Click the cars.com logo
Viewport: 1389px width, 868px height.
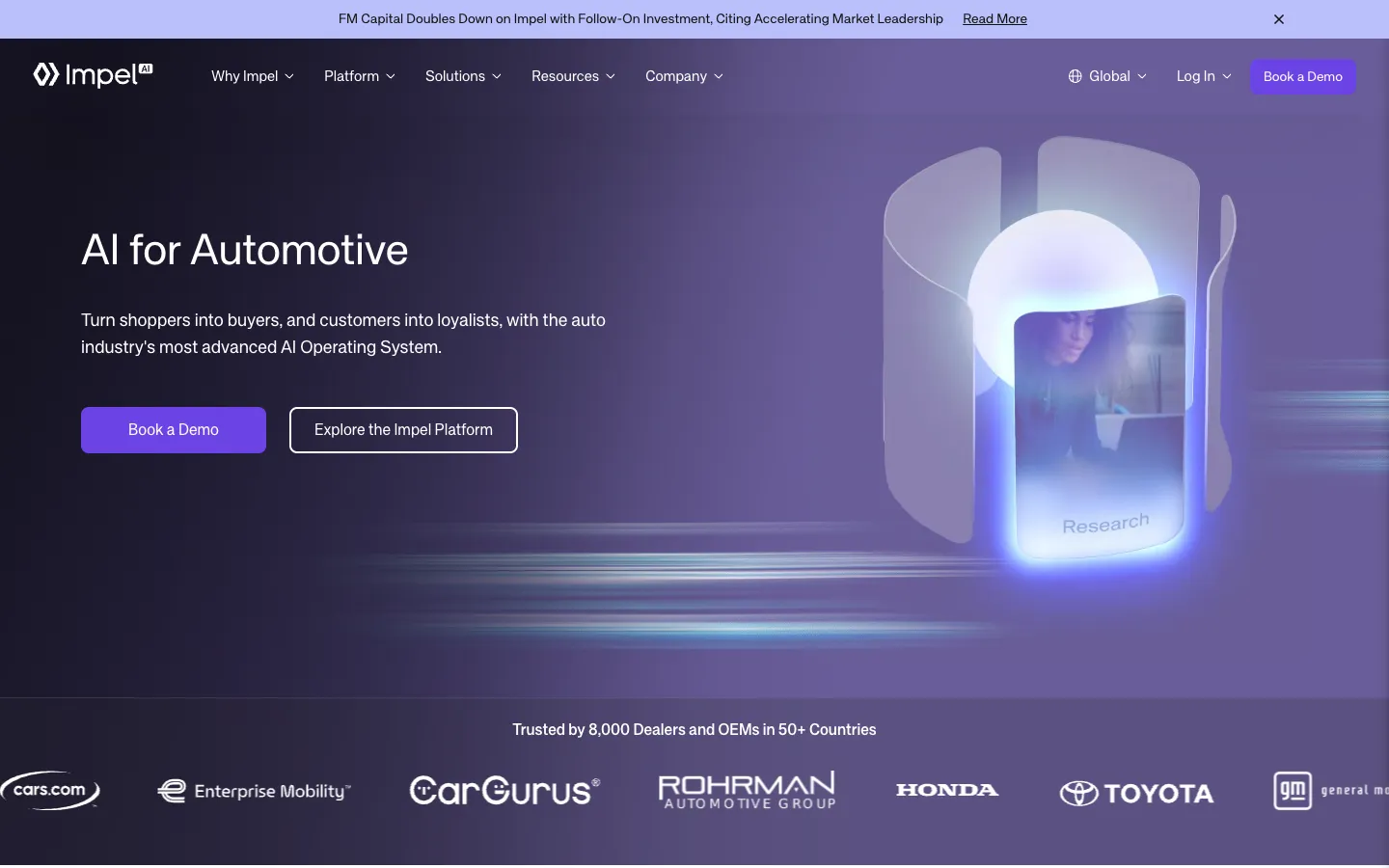click(x=50, y=790)
